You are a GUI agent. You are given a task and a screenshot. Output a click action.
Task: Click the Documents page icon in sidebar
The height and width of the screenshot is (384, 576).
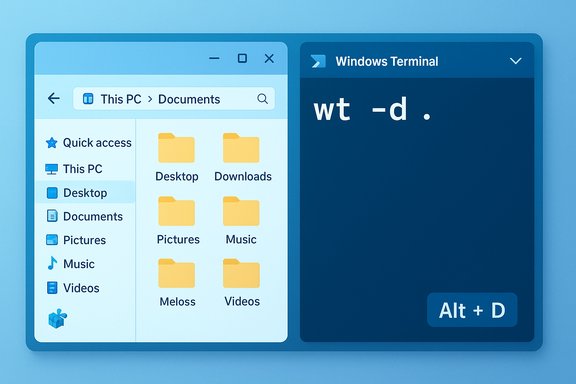tap(52, 216)
